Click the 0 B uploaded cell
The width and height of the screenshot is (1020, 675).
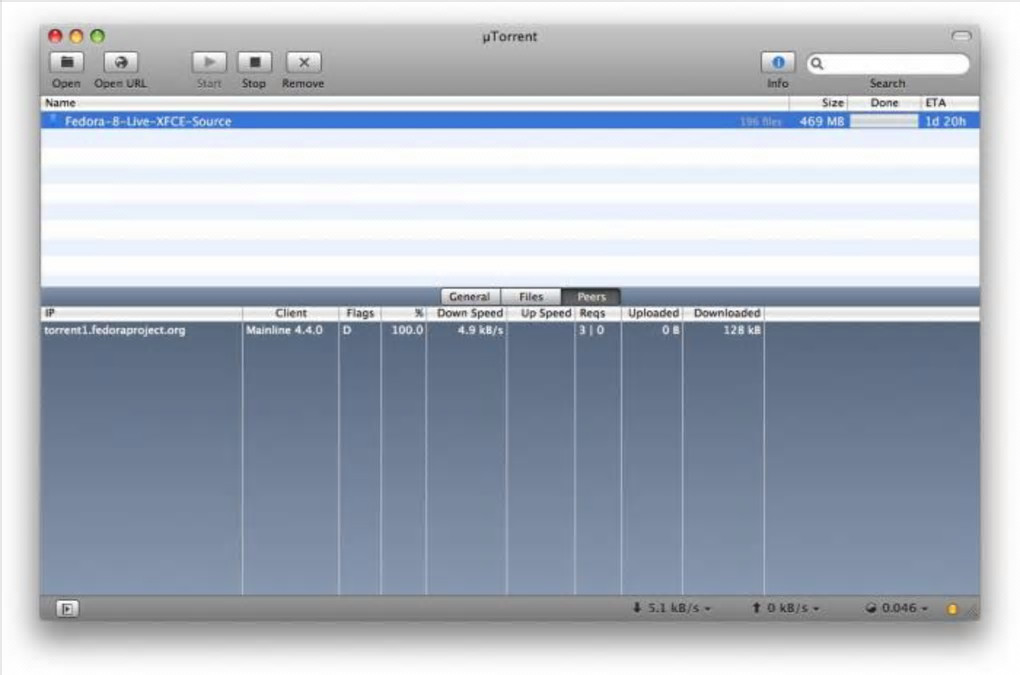tap(671, 330)
